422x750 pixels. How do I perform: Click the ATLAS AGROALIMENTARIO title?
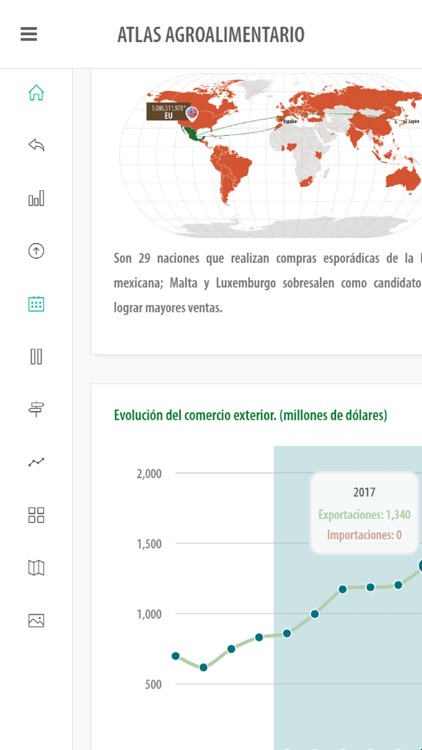tap(211, 35)
